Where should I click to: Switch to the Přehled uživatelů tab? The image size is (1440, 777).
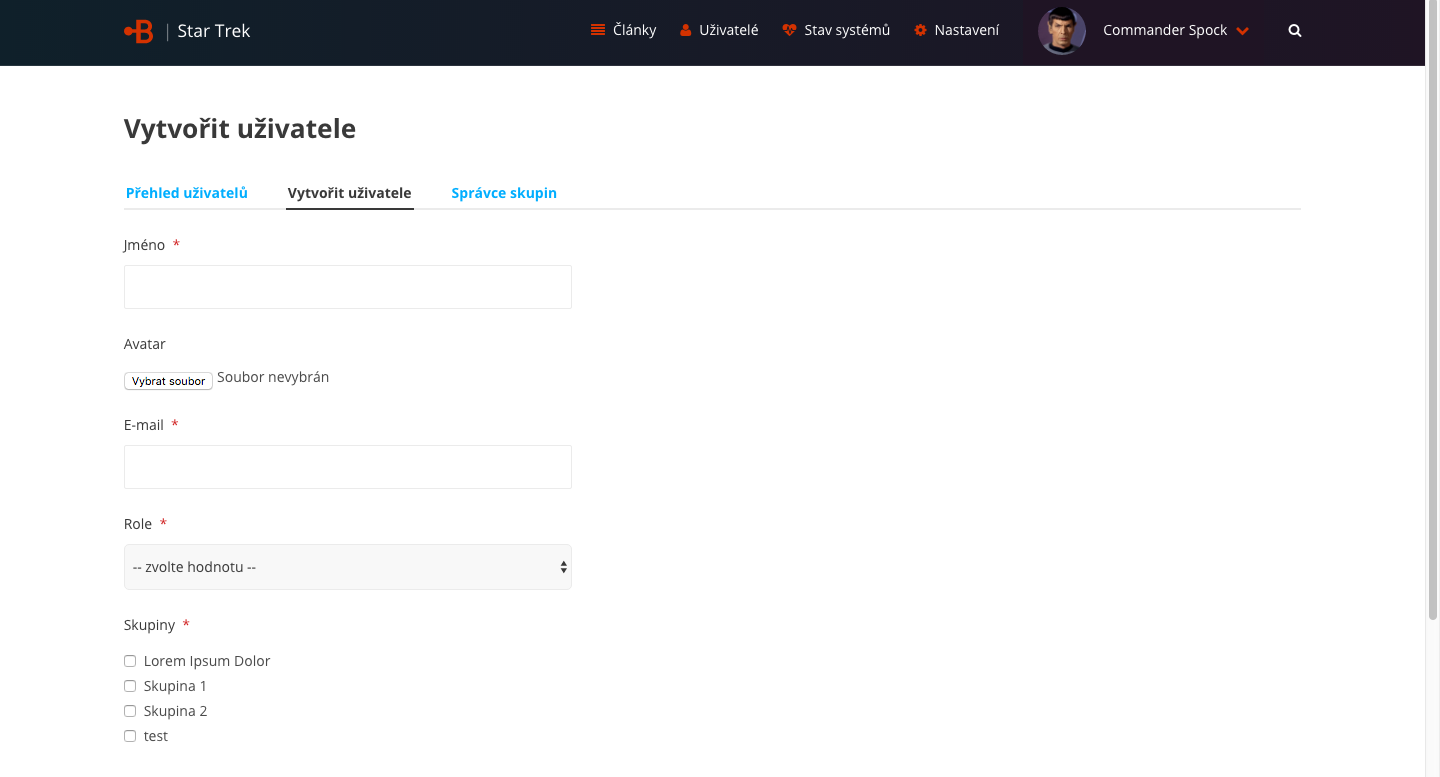pyautogui.click(x=187, y=192)
